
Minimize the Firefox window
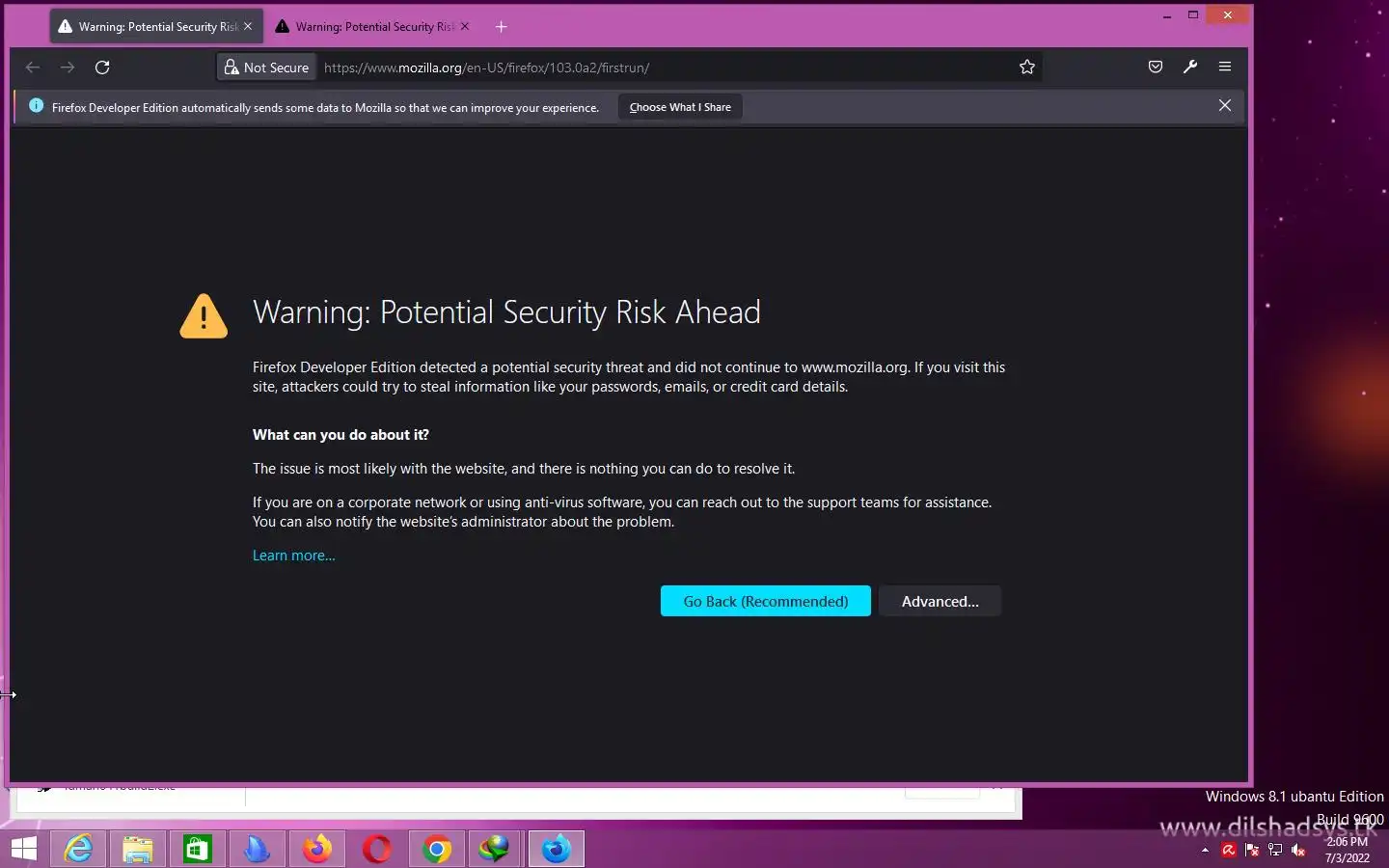coord(1167,15)
